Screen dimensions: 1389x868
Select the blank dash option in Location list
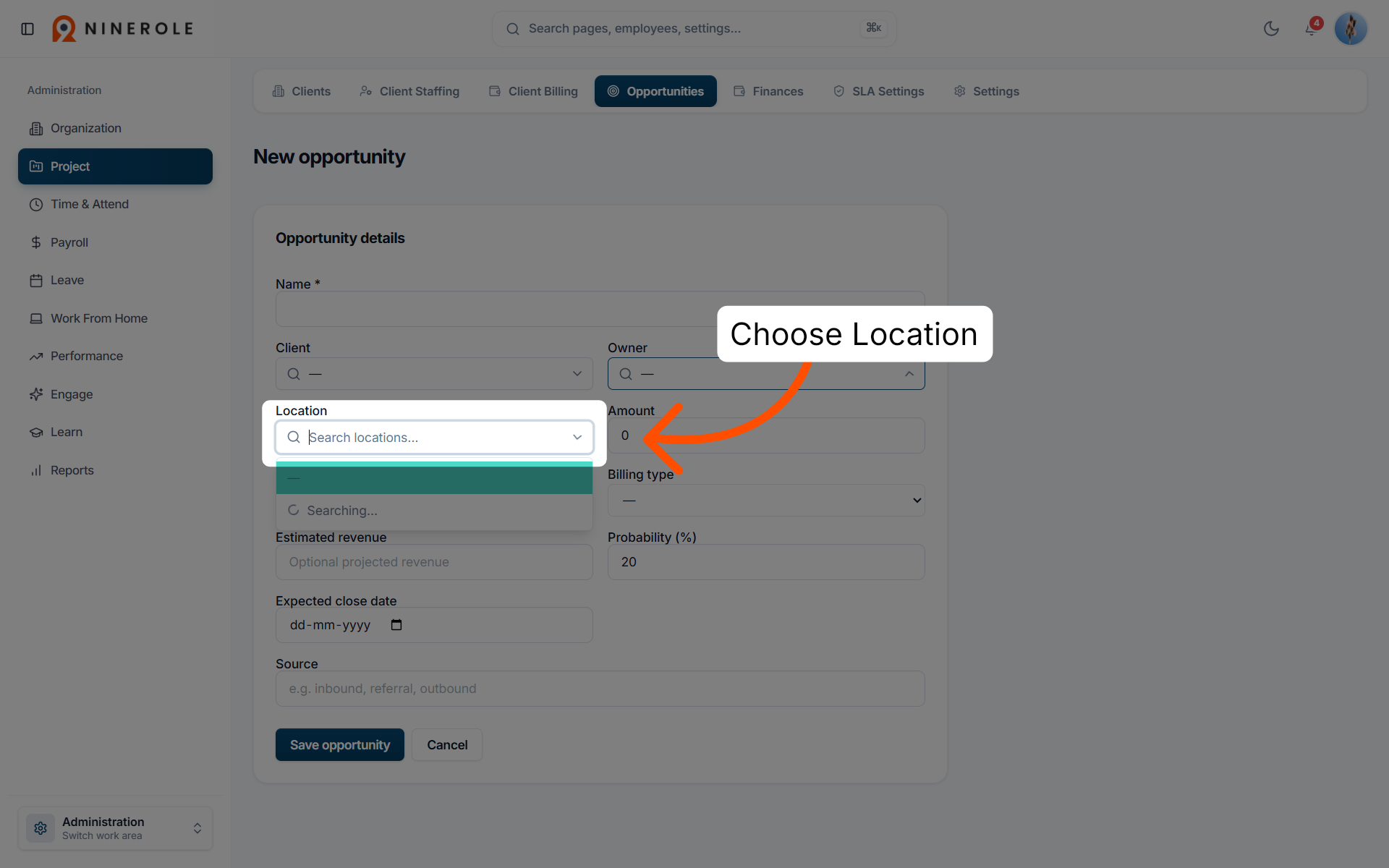434,478
